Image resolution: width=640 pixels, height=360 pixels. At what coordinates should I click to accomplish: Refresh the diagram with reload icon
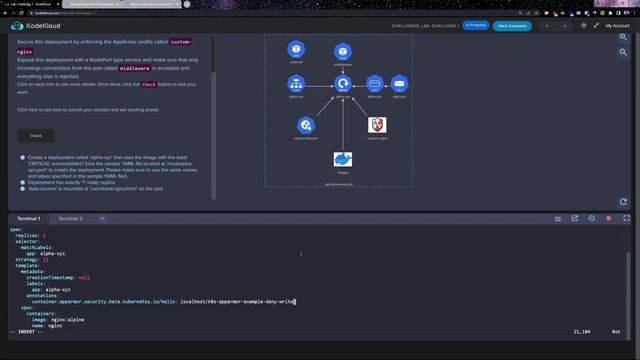click(623, 202)
